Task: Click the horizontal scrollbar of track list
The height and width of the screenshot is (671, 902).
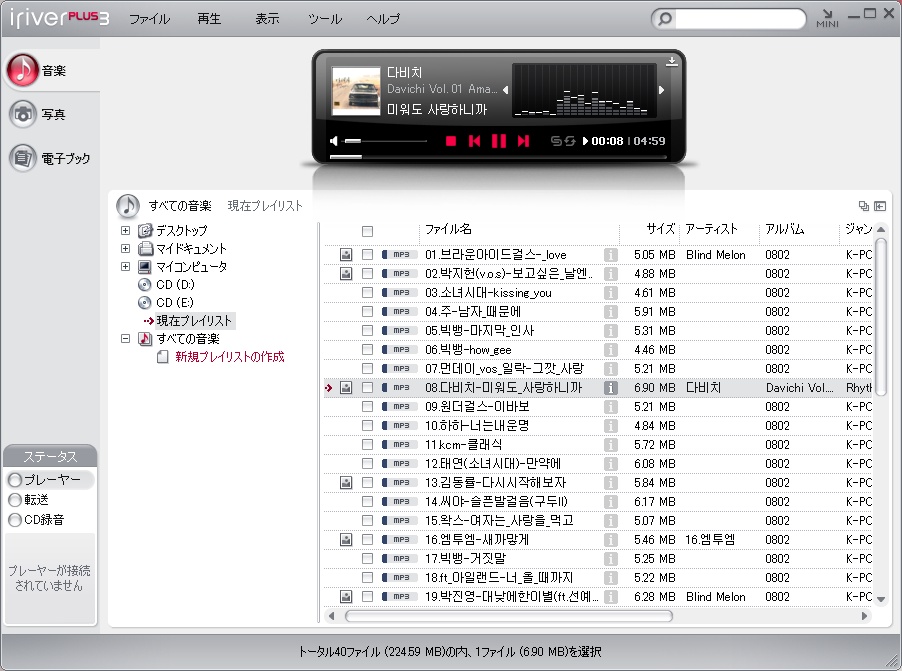Action: 509,616
